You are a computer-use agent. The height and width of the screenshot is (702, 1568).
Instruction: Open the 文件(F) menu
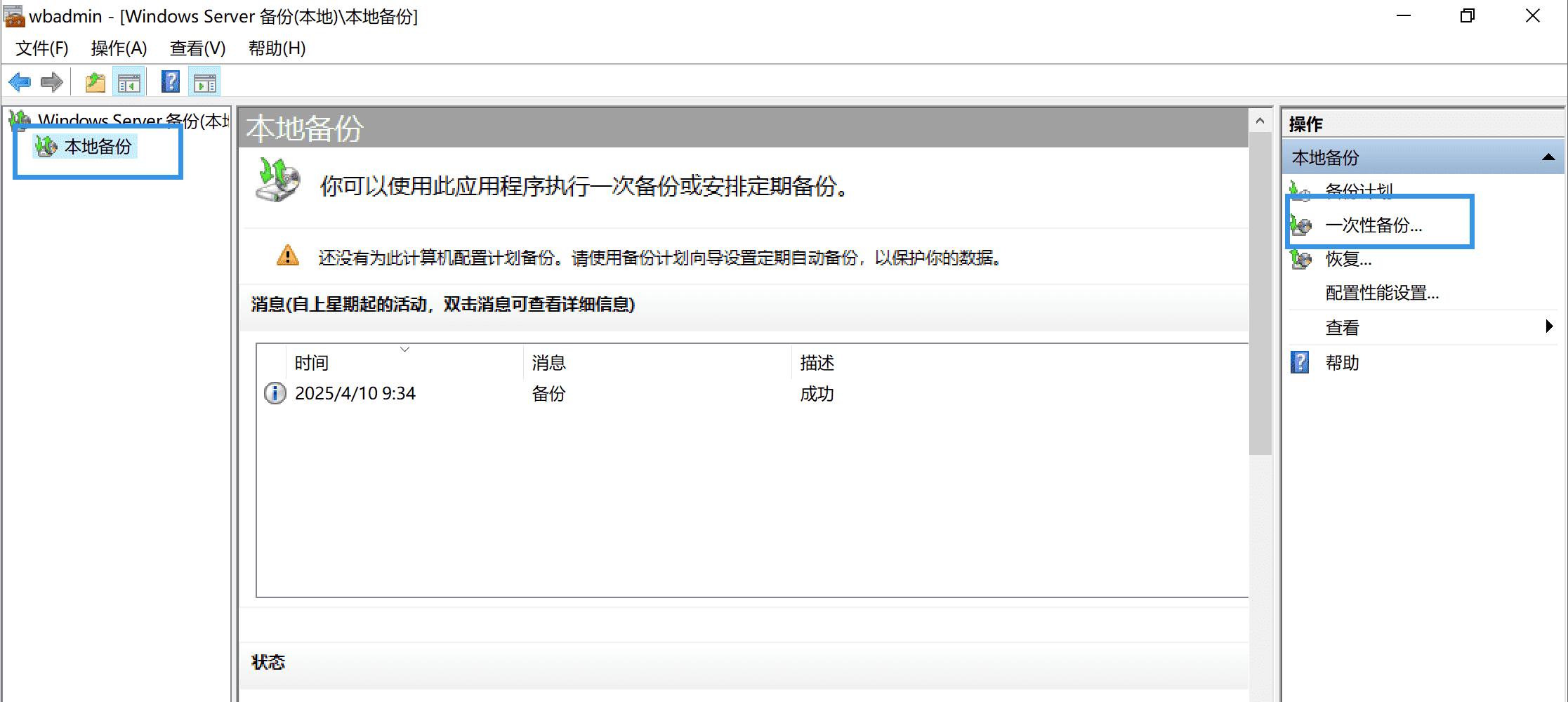[42, 48]
